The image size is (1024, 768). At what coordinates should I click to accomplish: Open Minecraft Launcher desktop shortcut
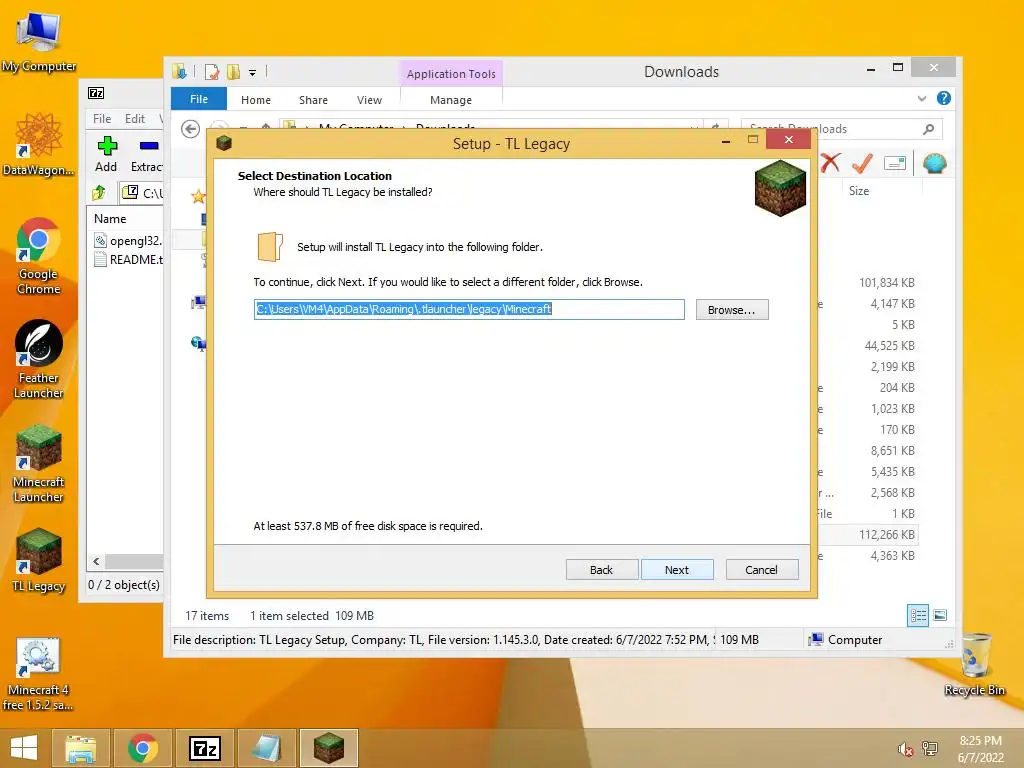39,464
